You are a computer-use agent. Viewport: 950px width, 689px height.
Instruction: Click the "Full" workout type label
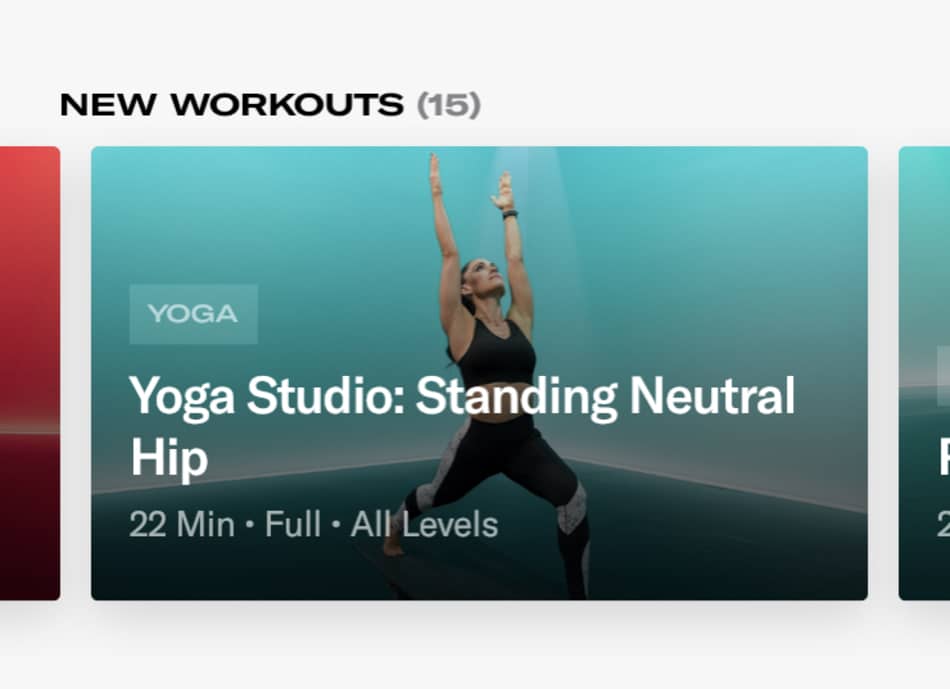[293, 524]
